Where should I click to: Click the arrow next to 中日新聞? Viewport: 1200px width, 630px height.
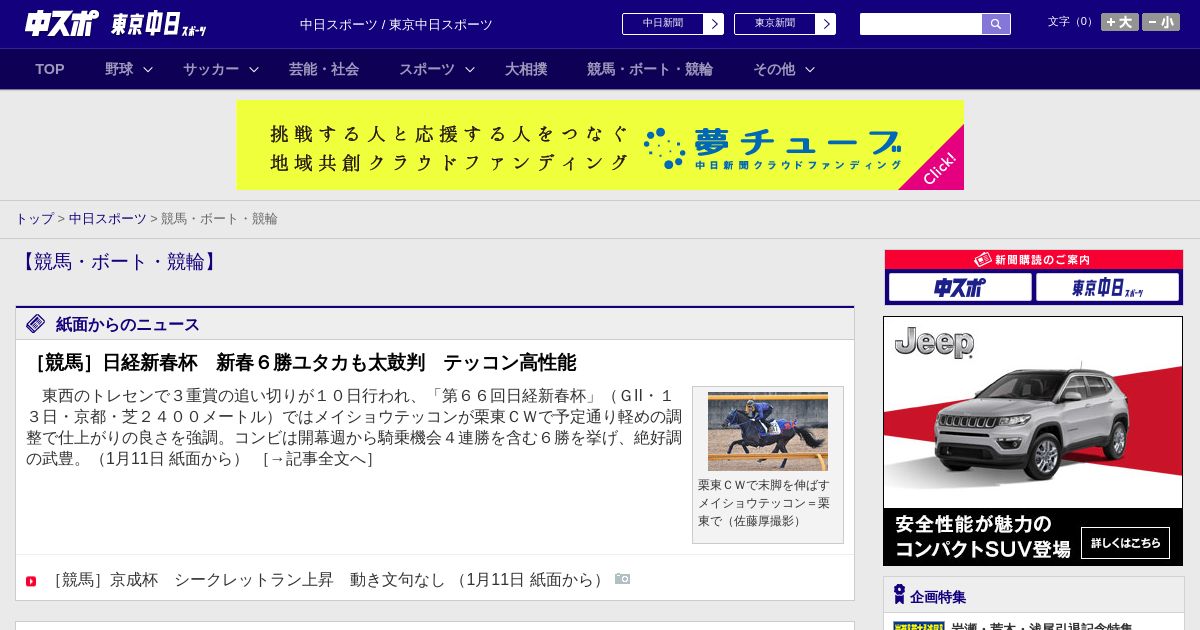tap(714, 24)
